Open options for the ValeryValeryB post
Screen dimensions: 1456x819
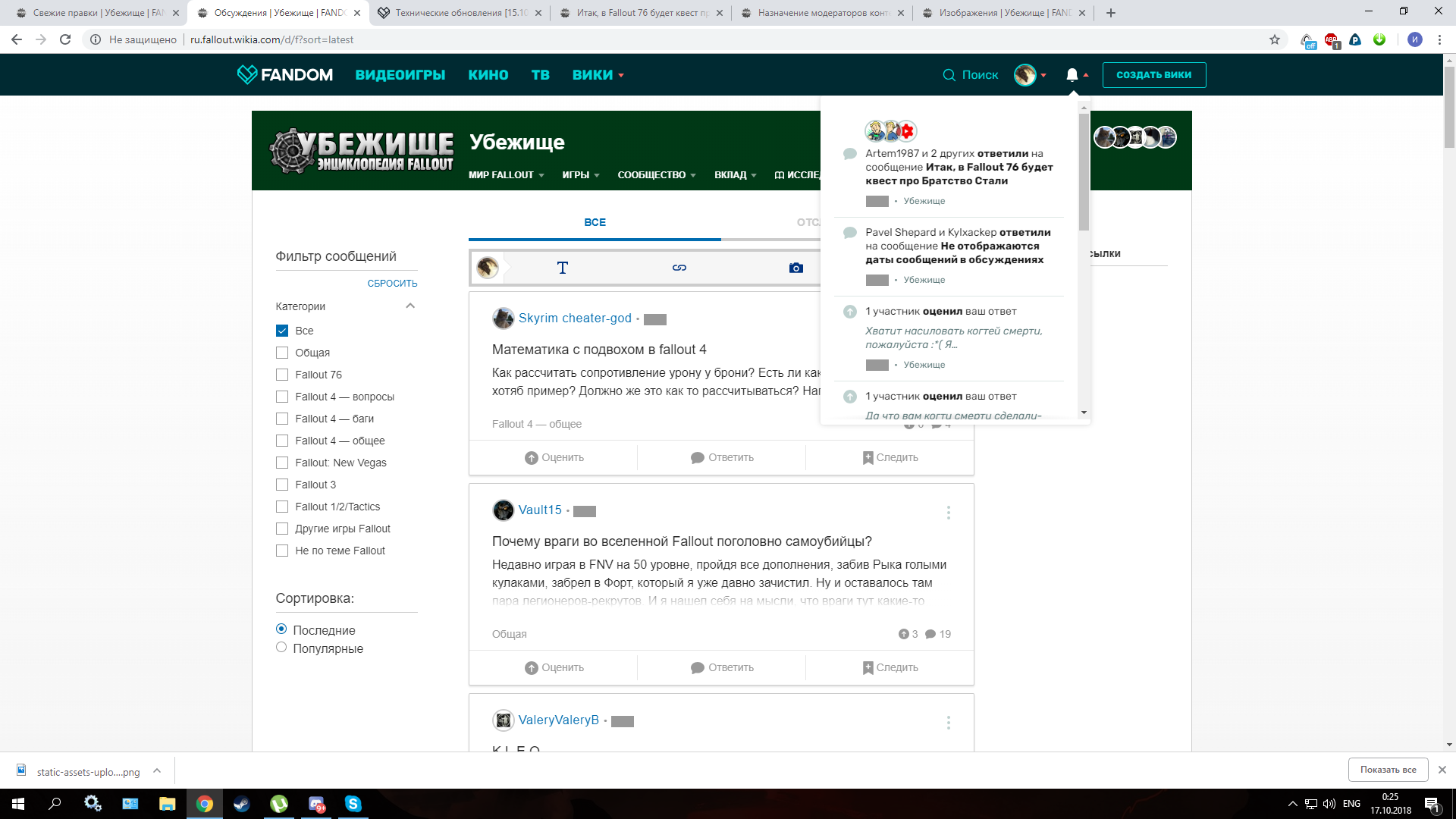point(948,723)
